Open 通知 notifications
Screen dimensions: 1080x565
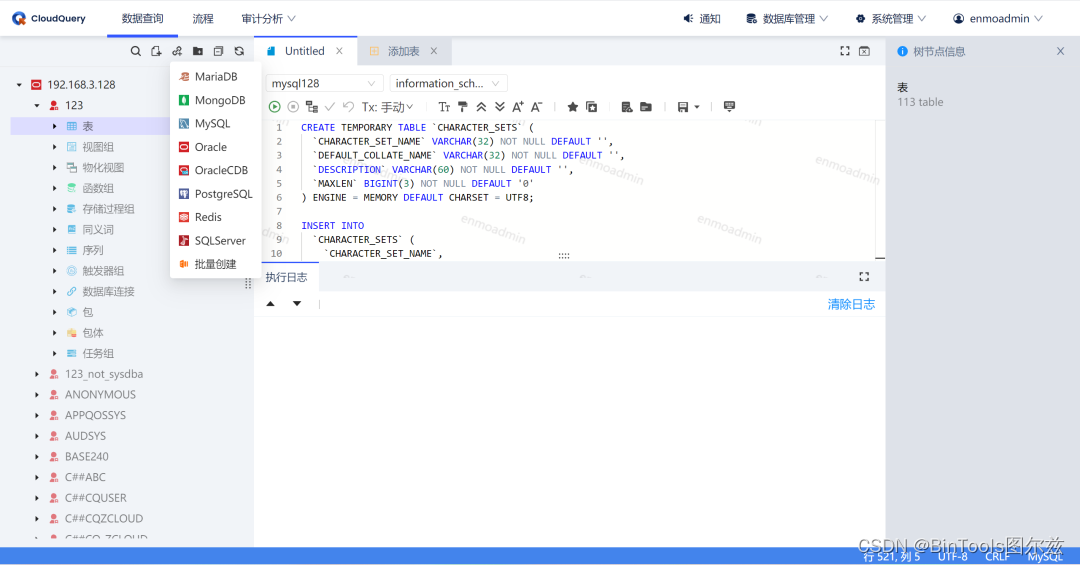pos(702,19)
